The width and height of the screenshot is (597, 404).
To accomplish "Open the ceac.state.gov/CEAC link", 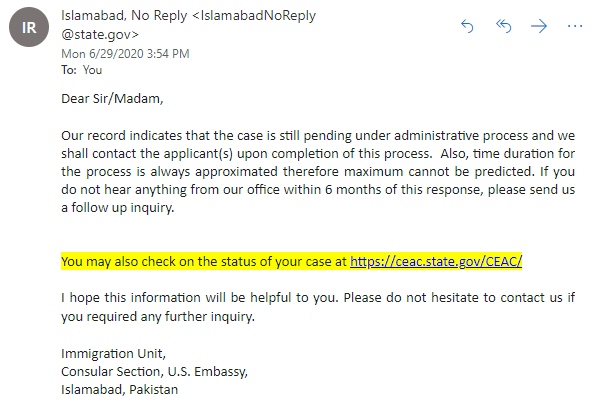I will 436,262.
